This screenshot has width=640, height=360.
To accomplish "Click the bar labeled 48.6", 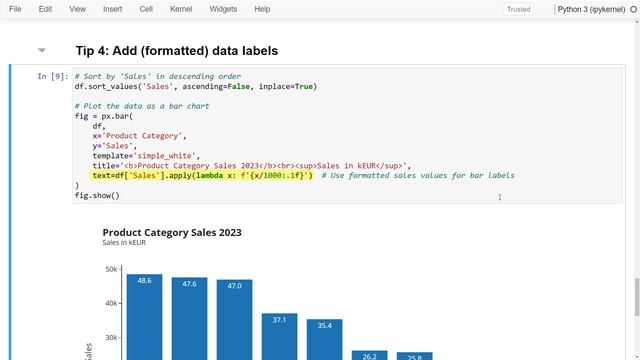I will [144, 317].
